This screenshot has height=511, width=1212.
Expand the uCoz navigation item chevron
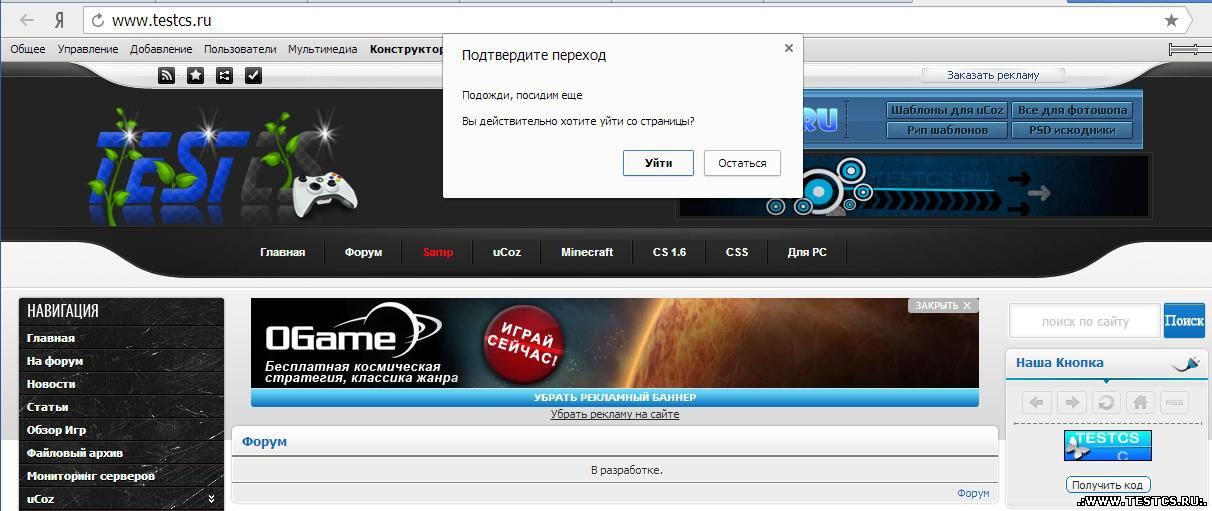click(211, 498)
